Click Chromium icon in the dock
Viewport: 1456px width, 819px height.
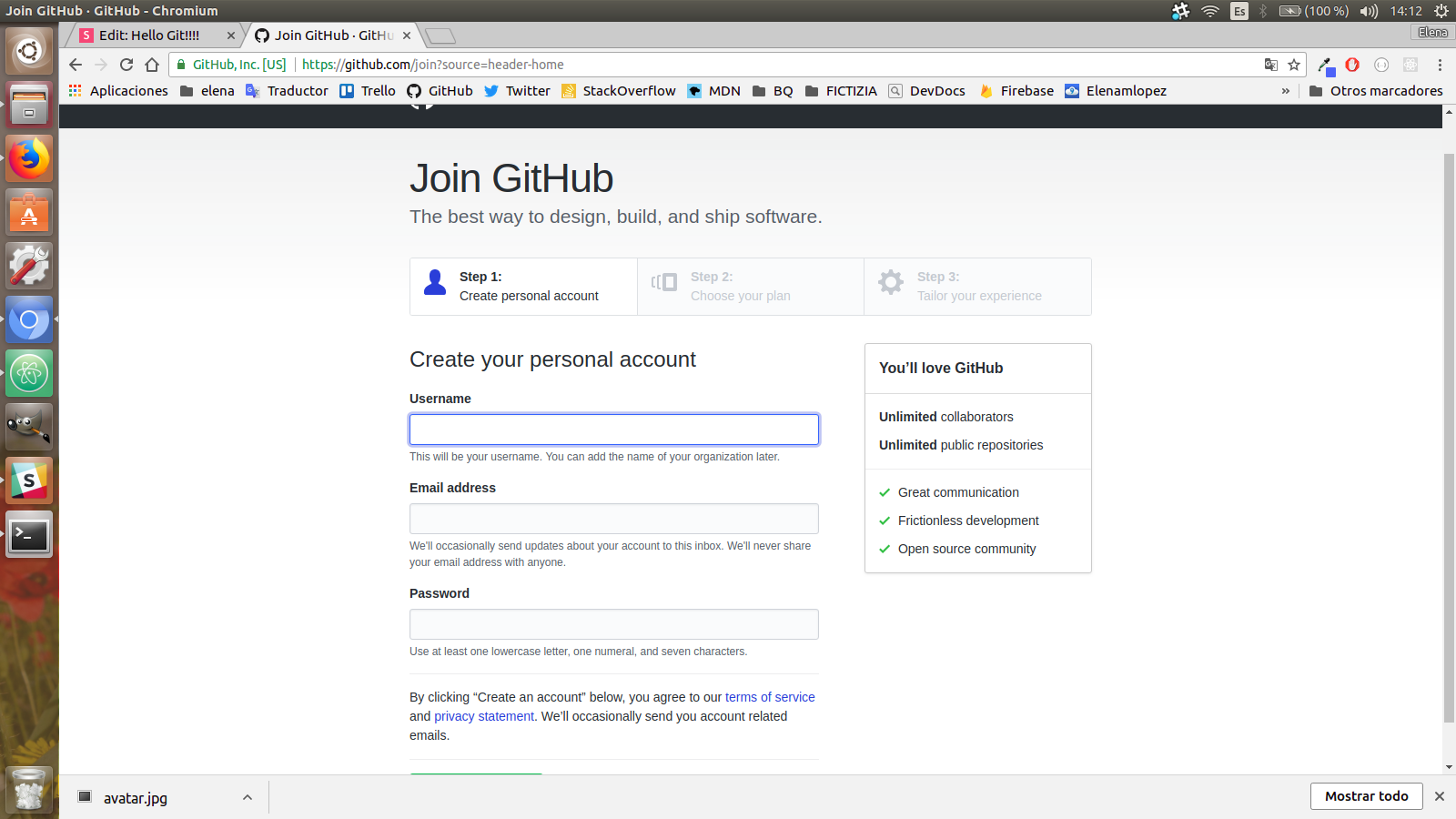coord(29,319)
